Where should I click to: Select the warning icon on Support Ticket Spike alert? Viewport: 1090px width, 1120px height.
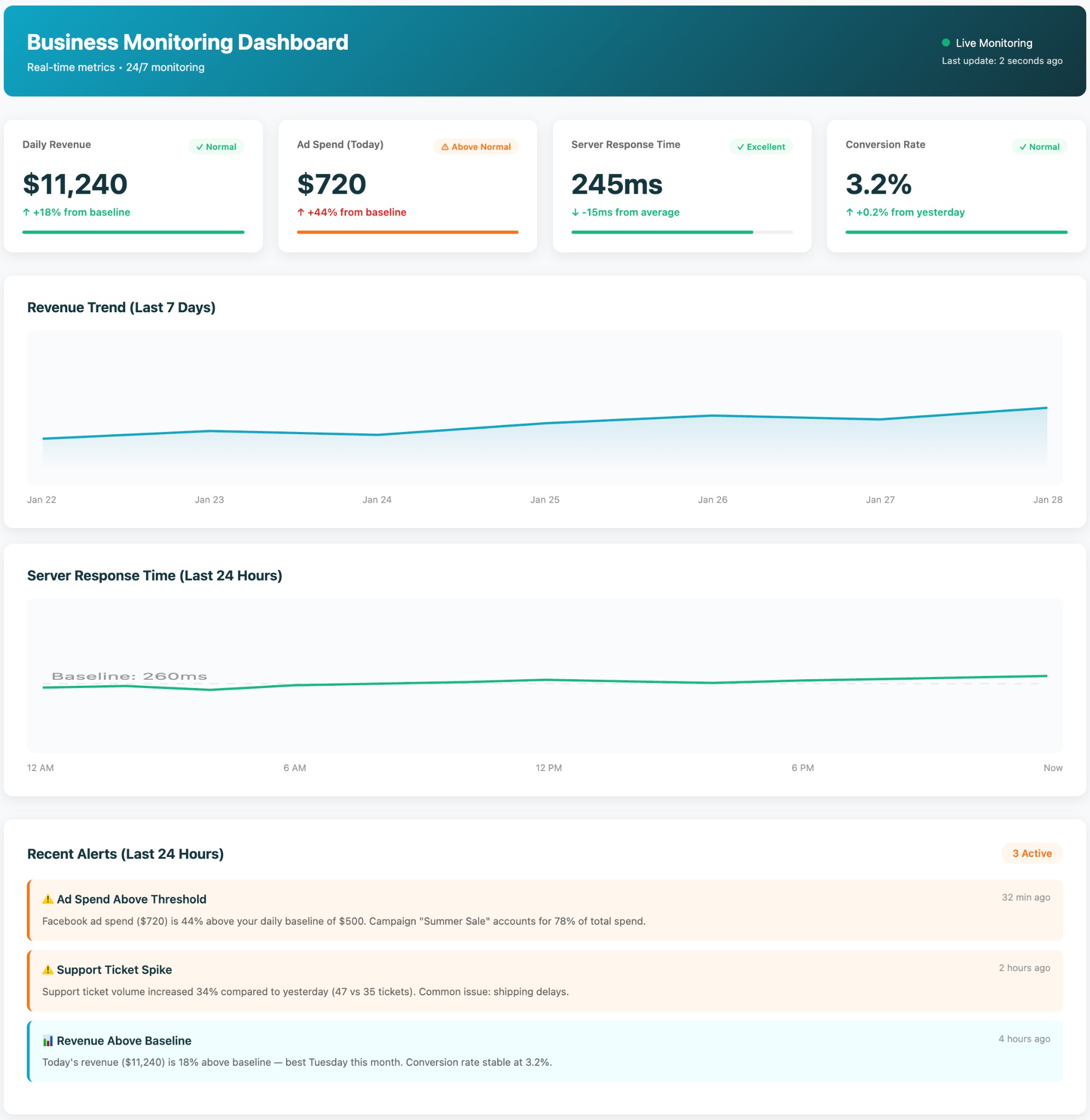pyautogui.click(x=48, y=970)
